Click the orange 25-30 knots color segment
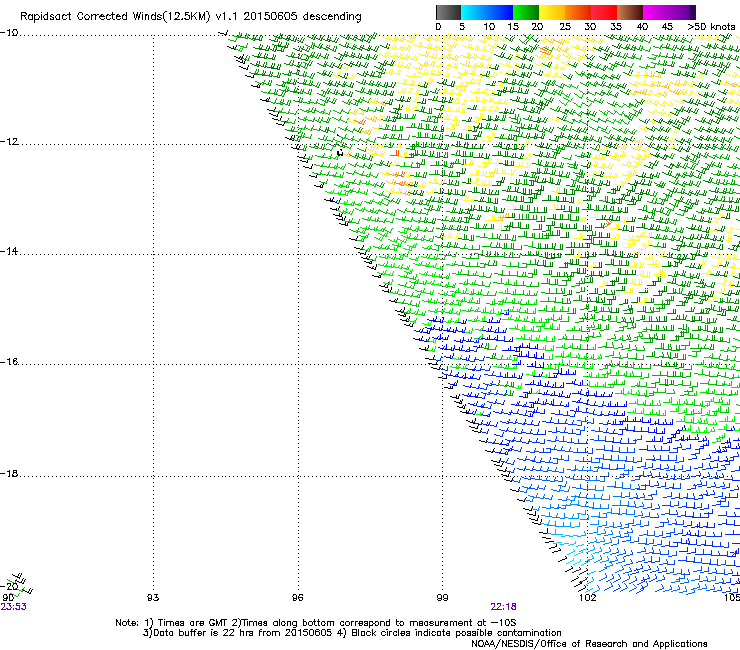The image size is (740, 650). 578,12
